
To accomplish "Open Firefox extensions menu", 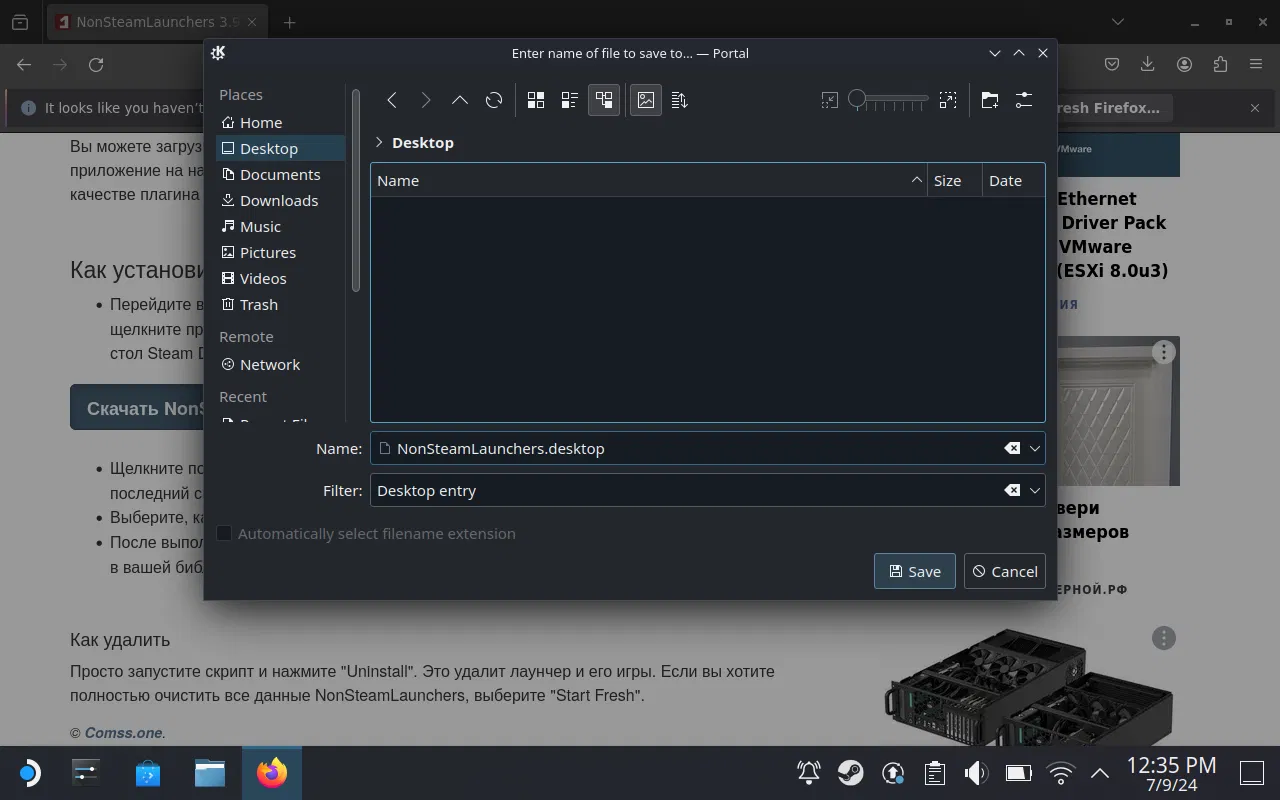I will 1220,64.
